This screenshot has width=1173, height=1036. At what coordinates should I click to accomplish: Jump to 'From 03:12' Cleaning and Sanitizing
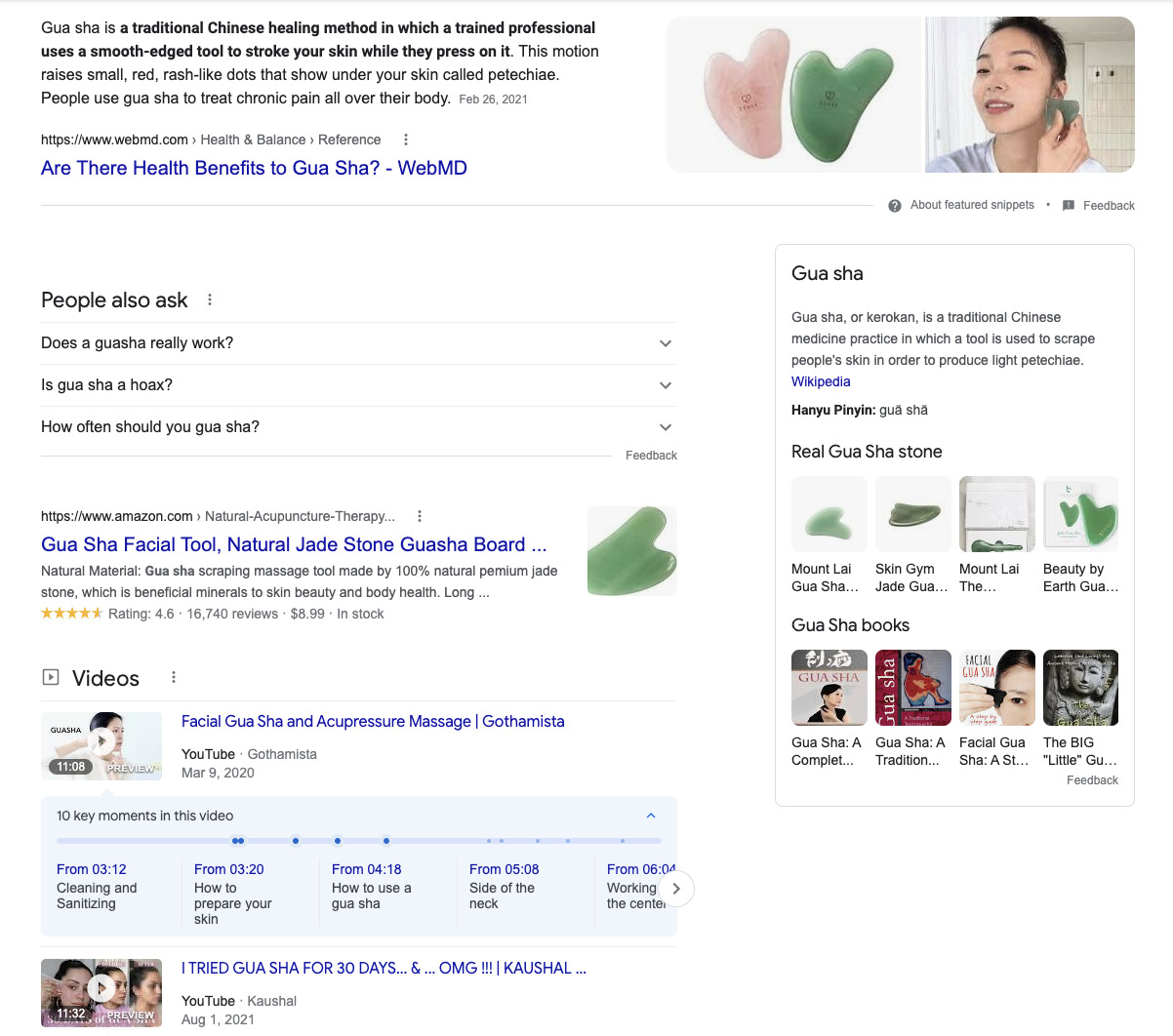(x=97, y=886)
